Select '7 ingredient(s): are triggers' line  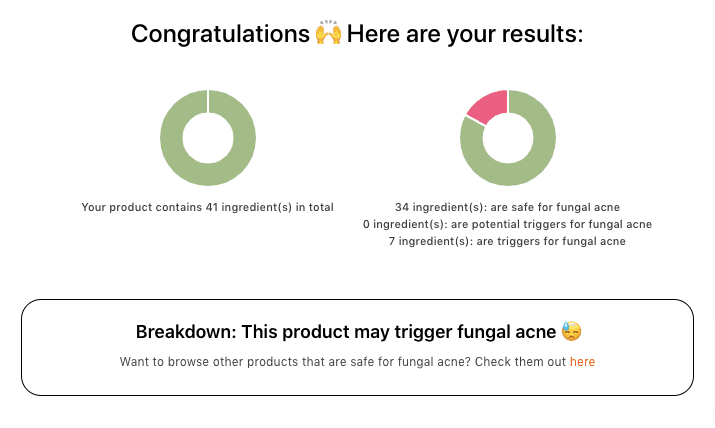507,241
